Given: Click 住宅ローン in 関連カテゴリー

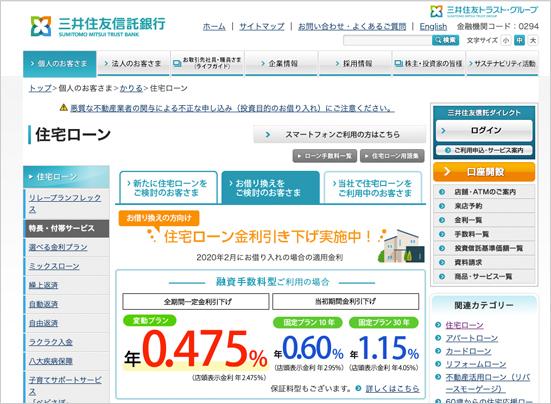Looking at the screenshot, I should coord(464,325).
